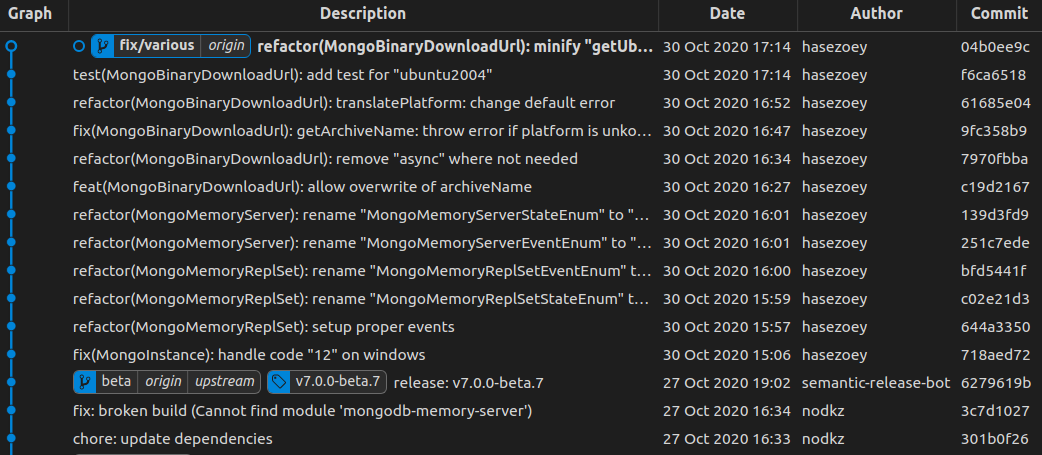Sort by the Date column header
The height and width of the screenshot is (455, 1042).
[x=727, y=14]
